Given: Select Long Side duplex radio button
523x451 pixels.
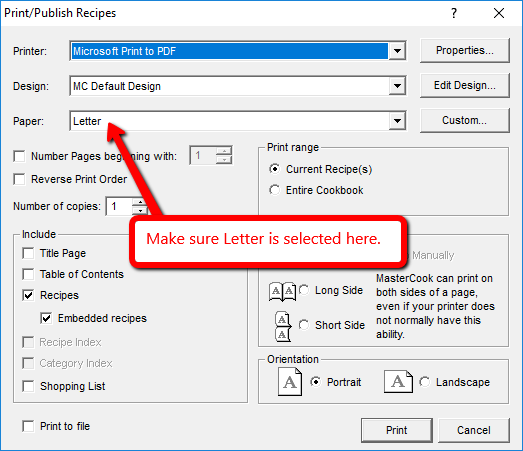Looking at the screenshot, I should [x=304, y=290].
